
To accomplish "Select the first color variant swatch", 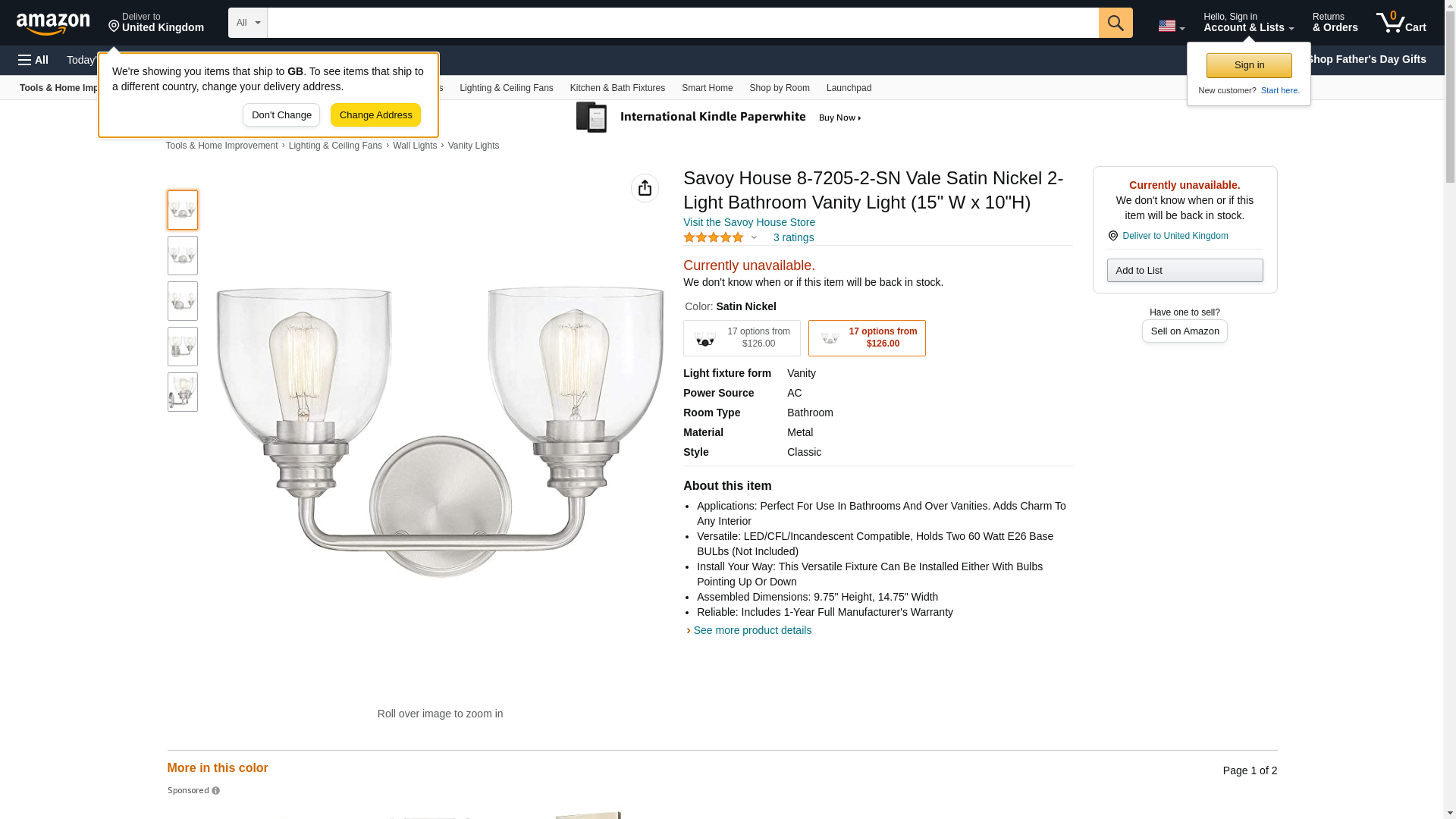I will pyautogui.click(x=742, y=338).
